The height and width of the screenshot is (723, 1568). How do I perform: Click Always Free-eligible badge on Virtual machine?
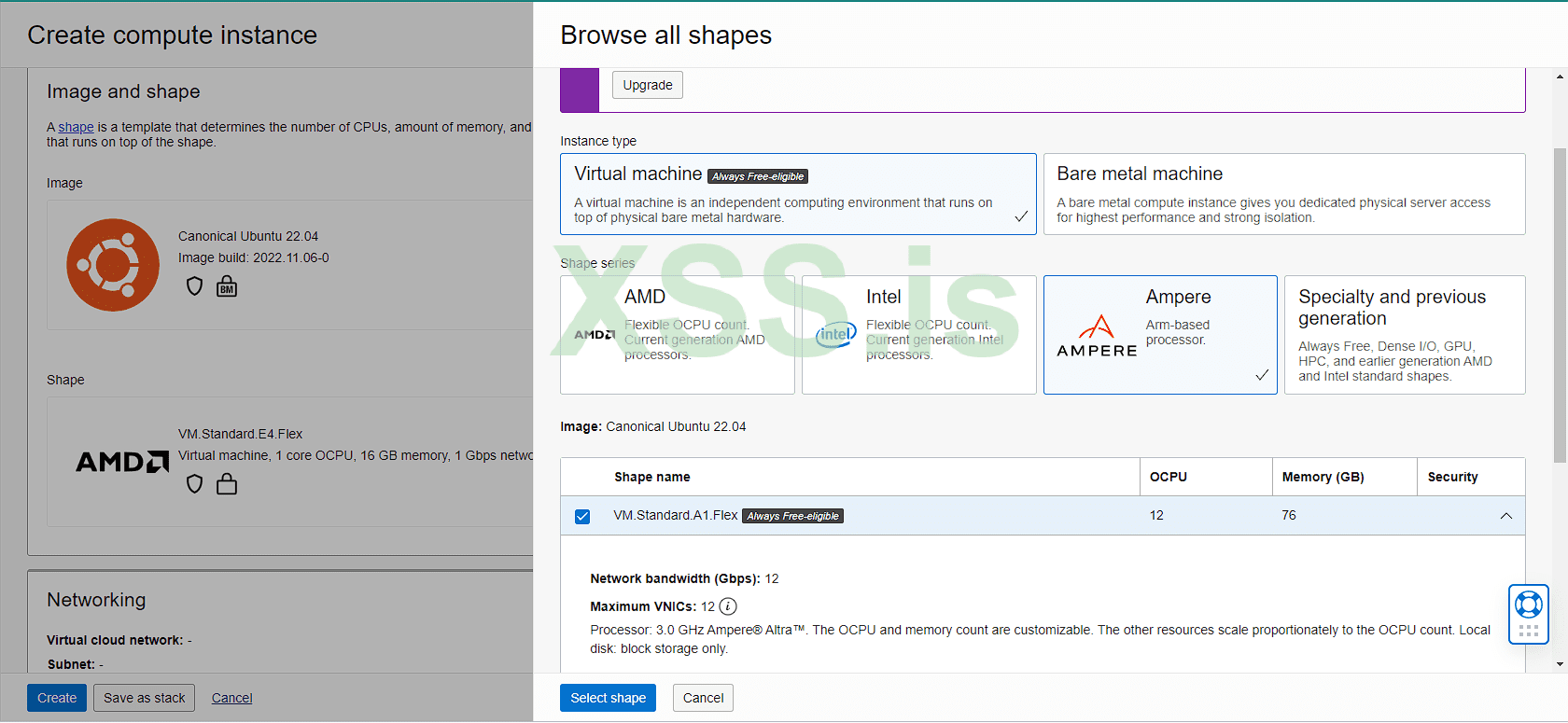[758, 176]
